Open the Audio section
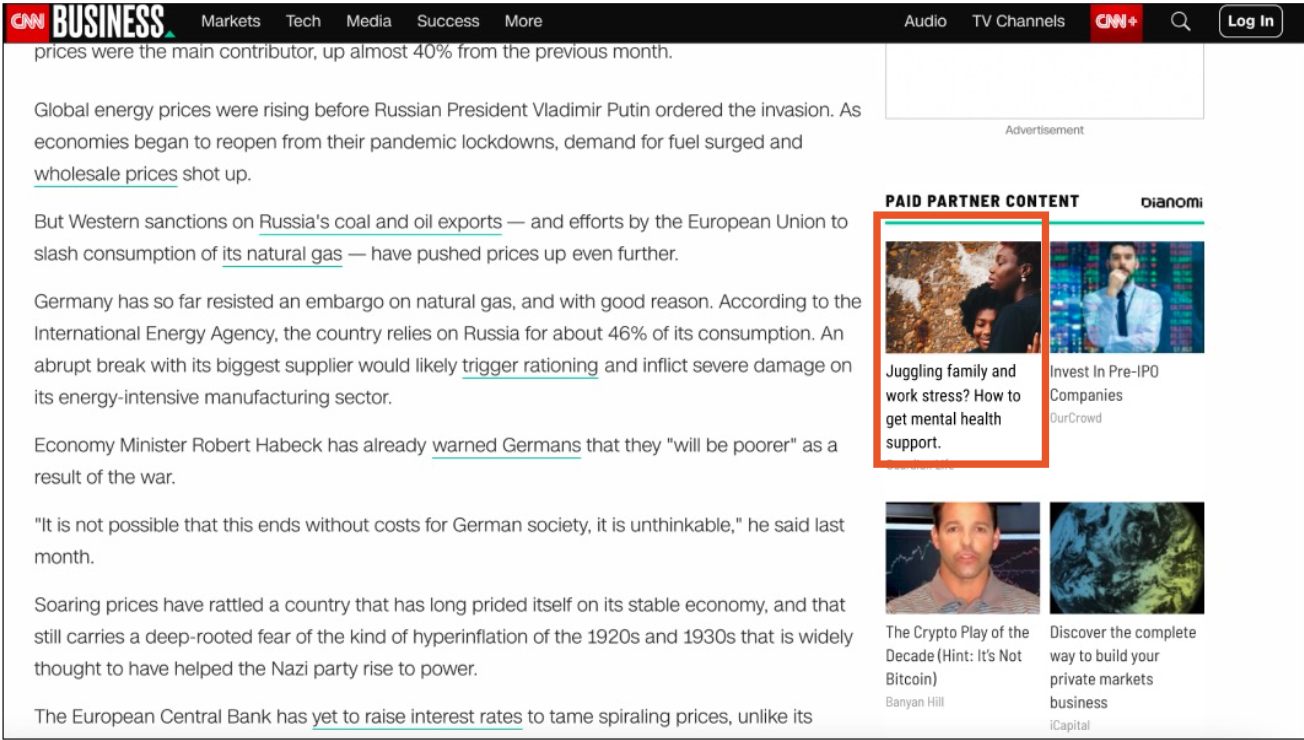Screen dimensions: 1304x740 pos(925,21)
